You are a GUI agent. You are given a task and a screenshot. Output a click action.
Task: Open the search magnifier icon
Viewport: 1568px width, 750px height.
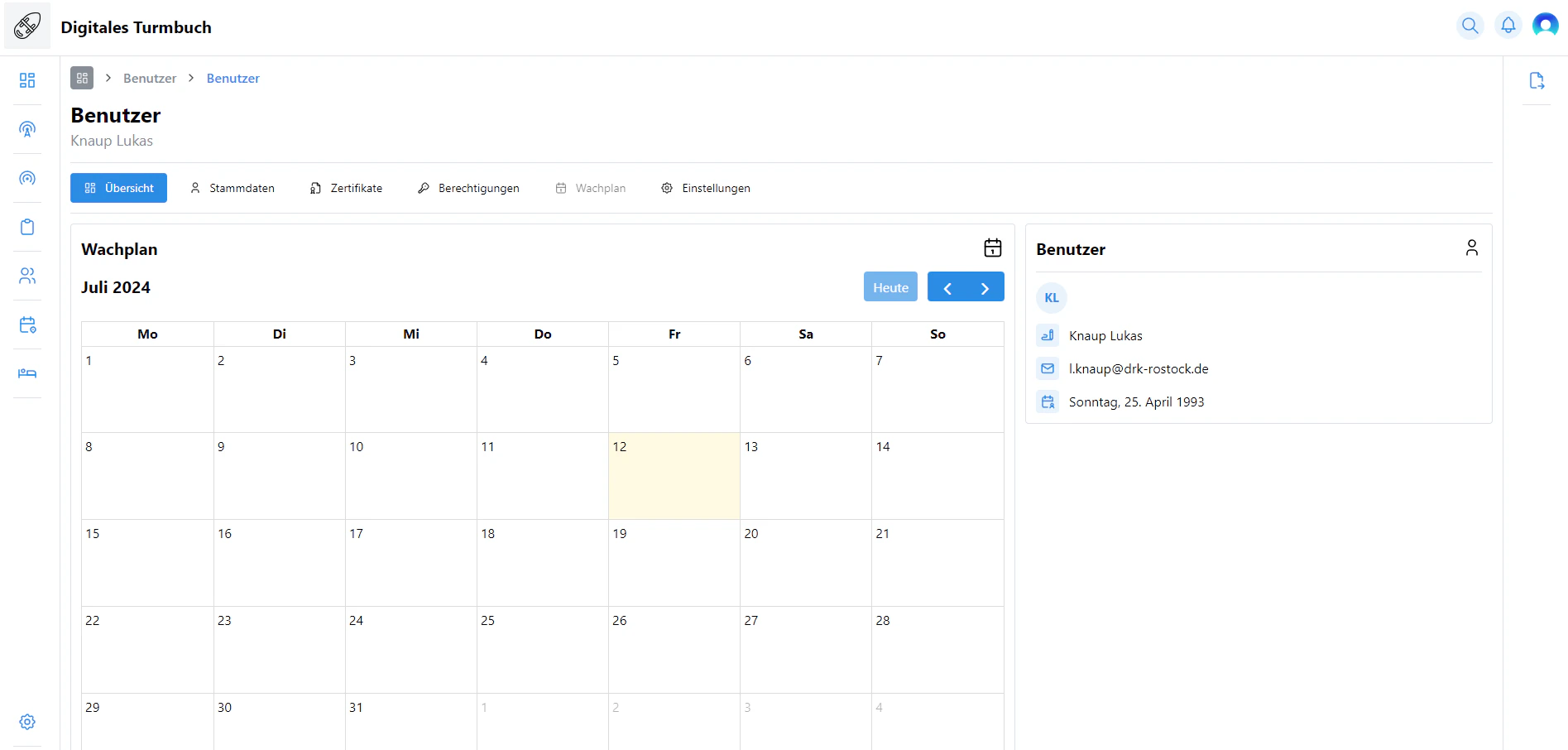pos(1470,26)
